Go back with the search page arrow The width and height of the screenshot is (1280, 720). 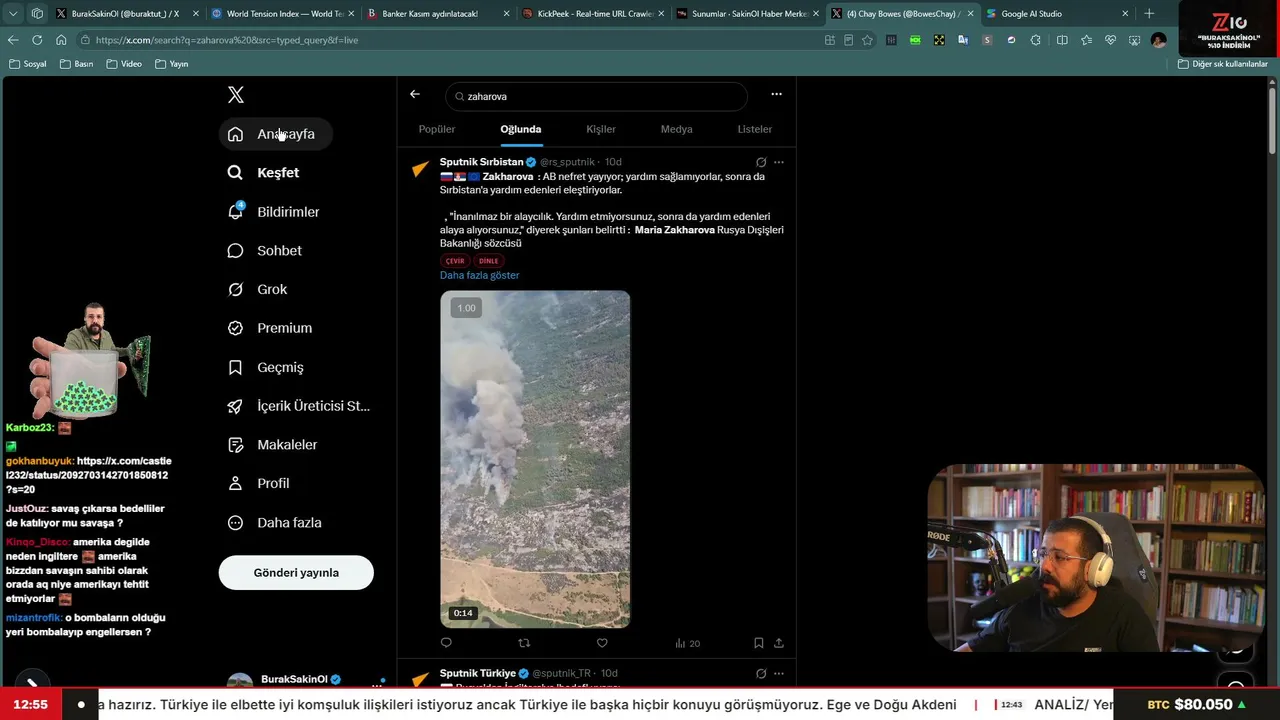[415, 95]
